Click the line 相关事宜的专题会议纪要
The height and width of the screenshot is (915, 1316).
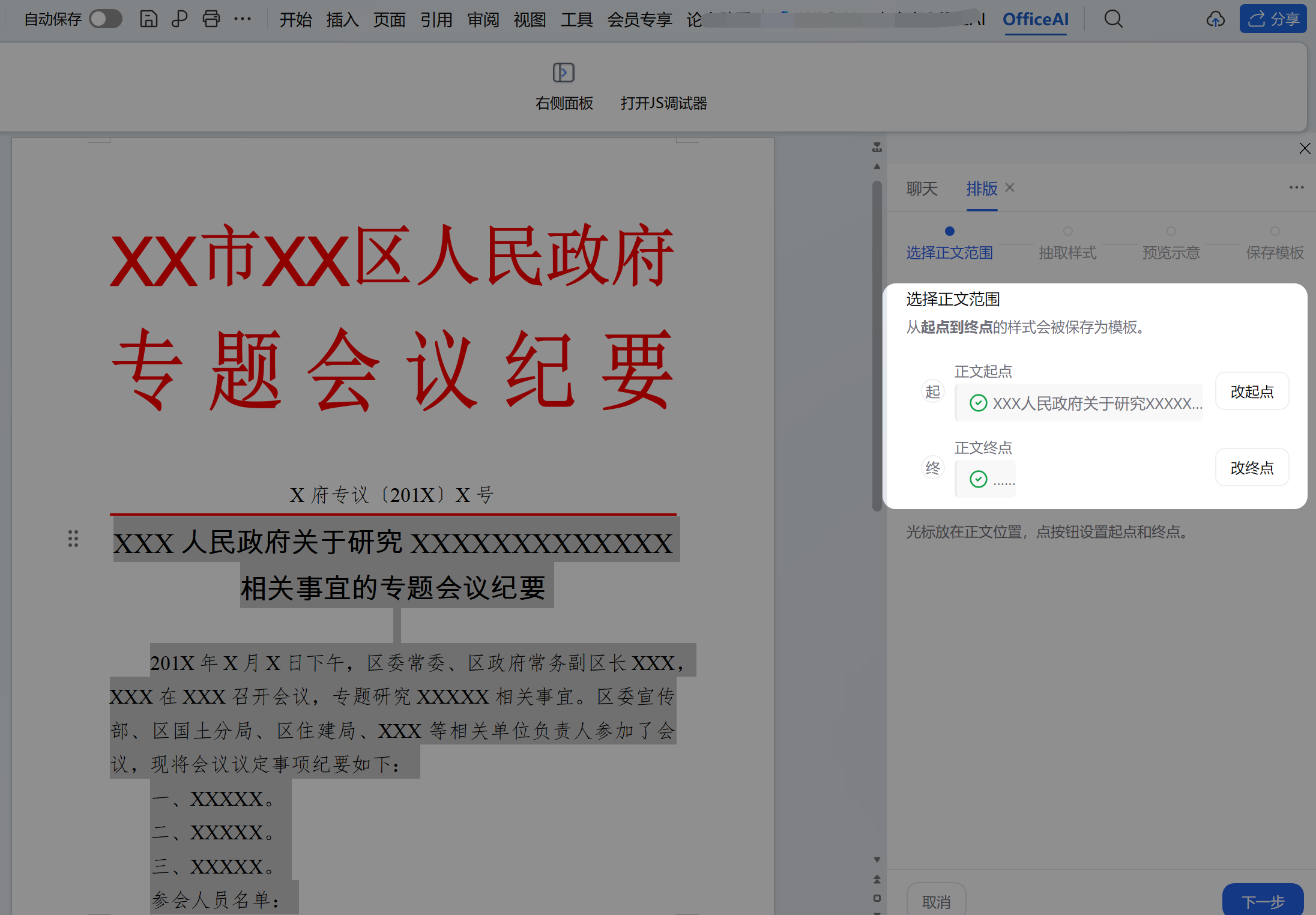click(x=393, y=587)
